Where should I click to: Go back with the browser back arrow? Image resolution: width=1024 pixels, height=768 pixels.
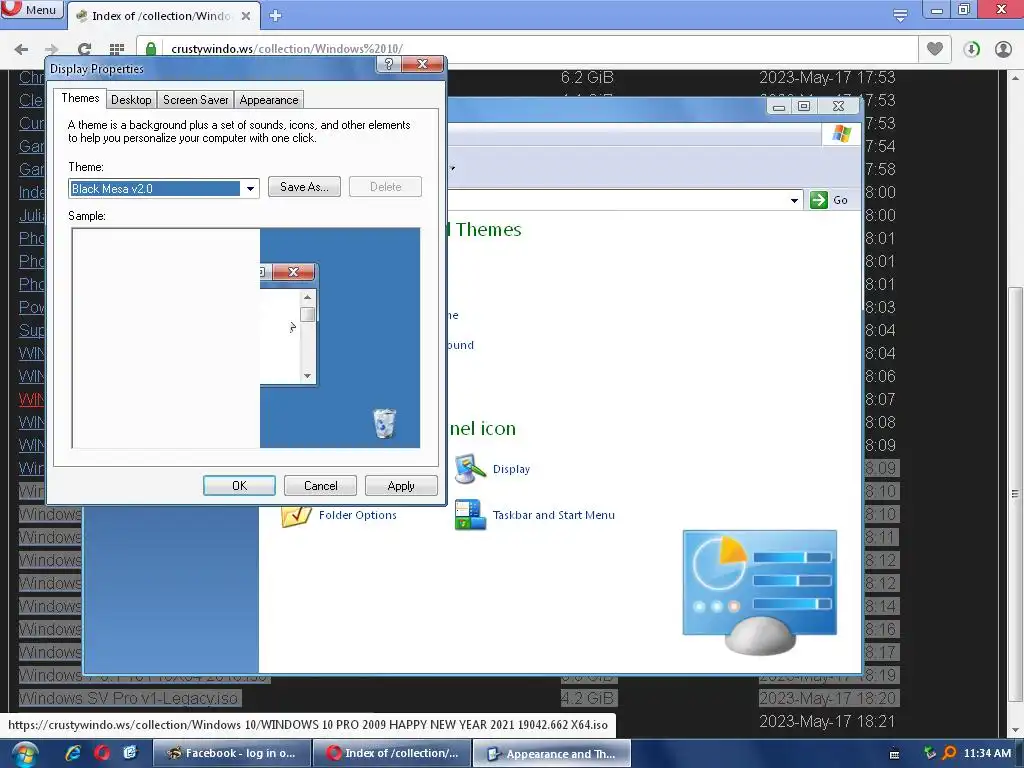pos(21,49)
